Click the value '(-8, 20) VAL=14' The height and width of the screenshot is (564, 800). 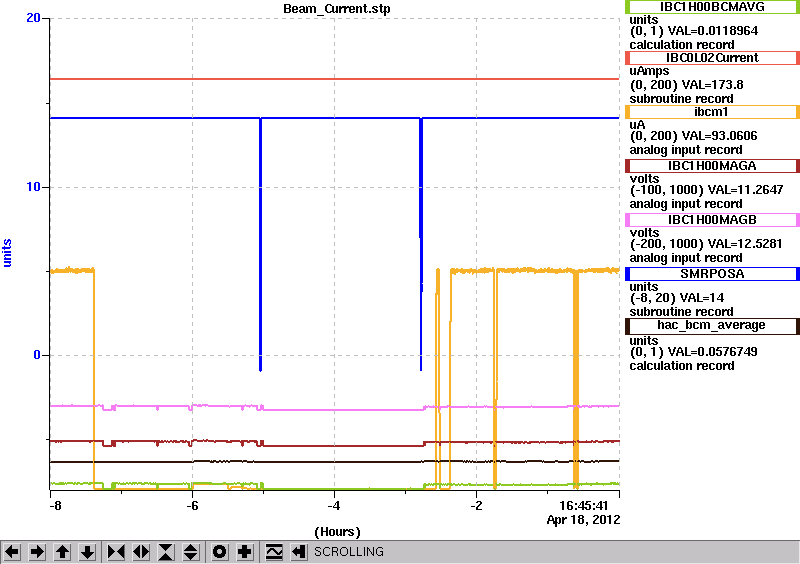coord(677,298)
